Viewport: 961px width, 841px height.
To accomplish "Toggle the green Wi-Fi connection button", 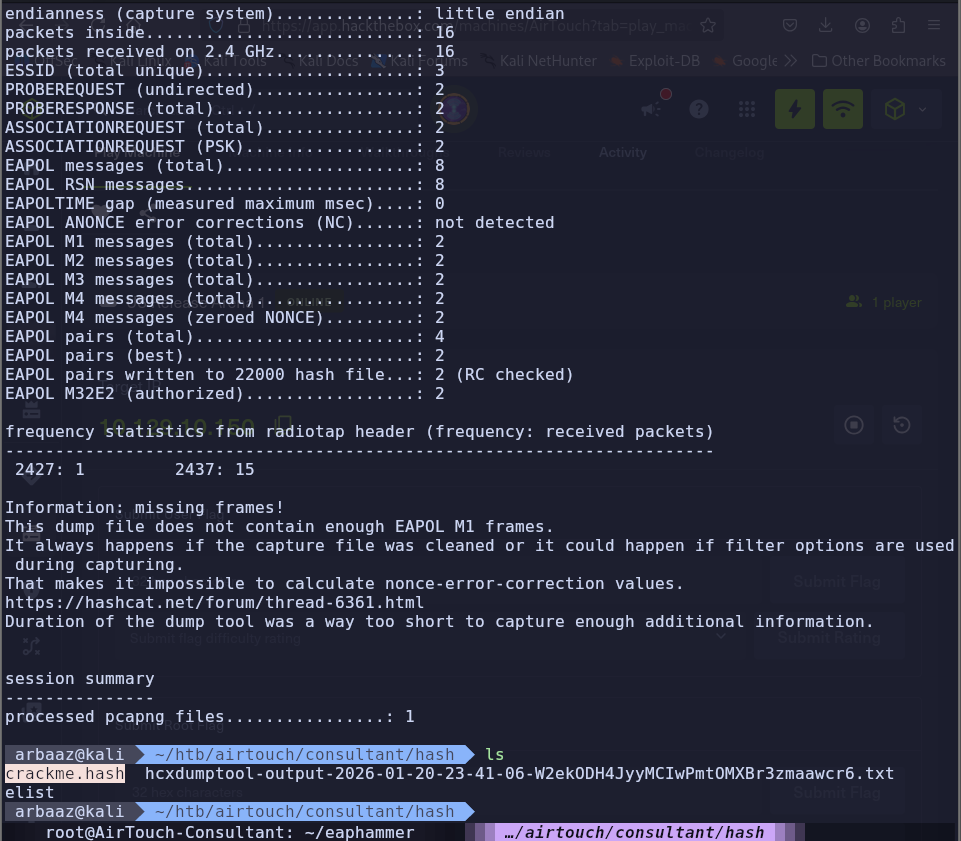I will click(x=843, y=109).
